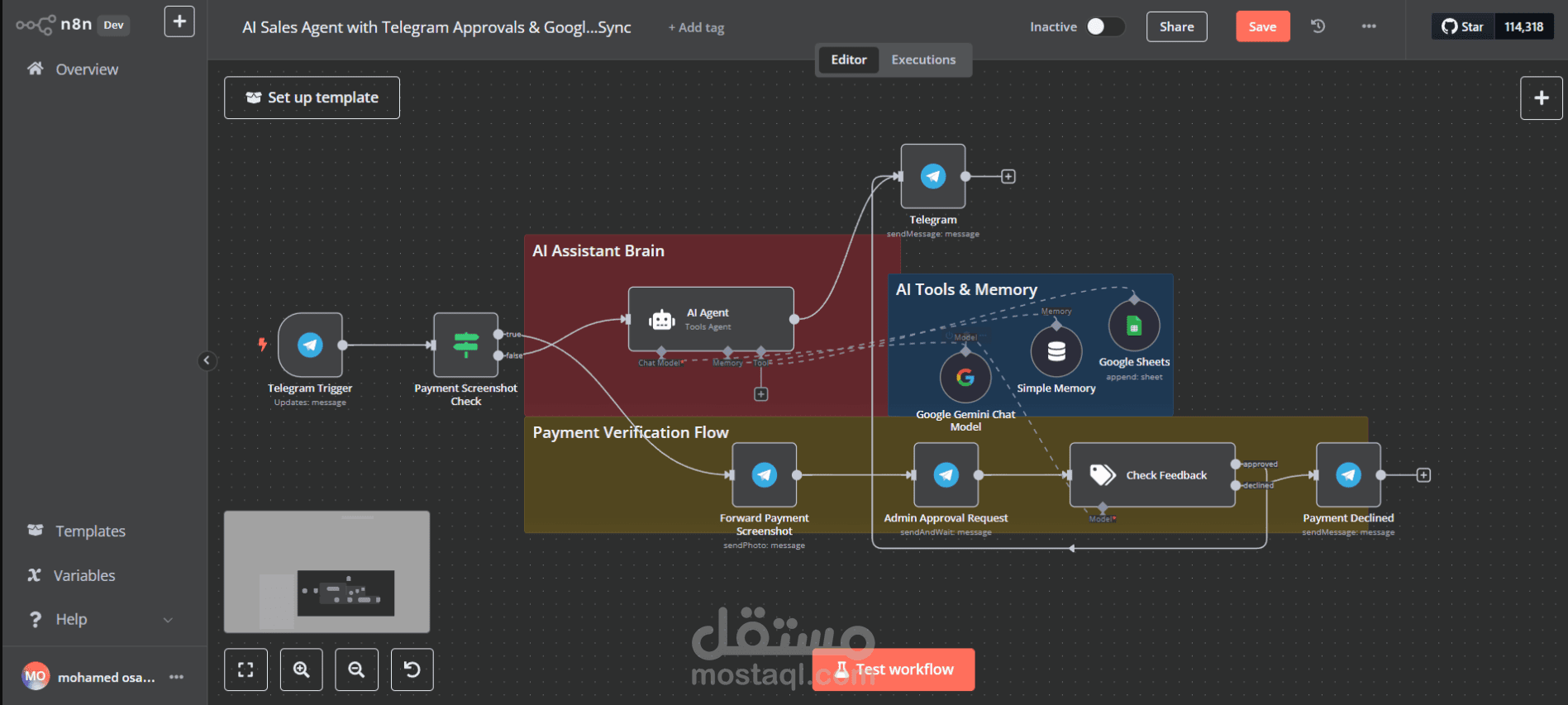Switch to the Editor tab
Viewport: 1568px width, 705px height.
point(849,60)
